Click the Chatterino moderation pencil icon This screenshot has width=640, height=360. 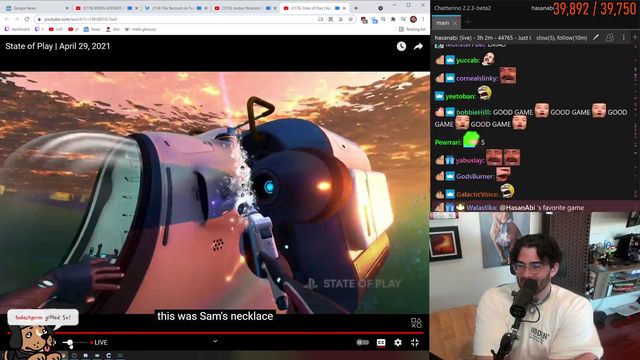[x=596, y=38]
